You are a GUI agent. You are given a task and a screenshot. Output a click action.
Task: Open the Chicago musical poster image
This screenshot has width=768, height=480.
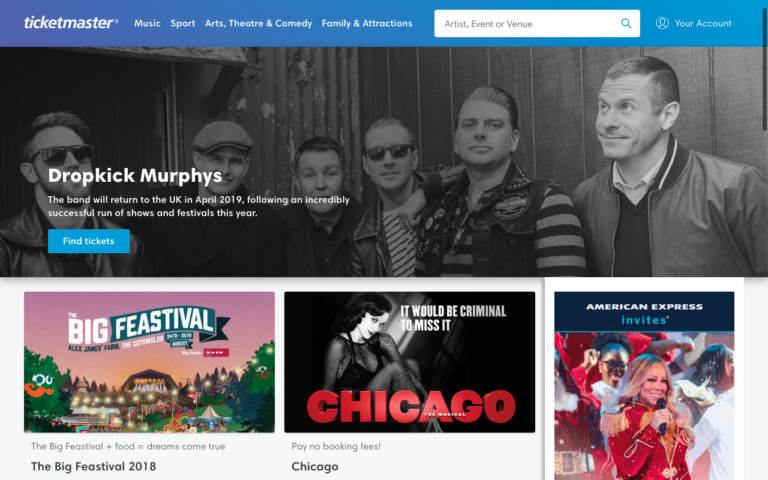click(409, 361)
